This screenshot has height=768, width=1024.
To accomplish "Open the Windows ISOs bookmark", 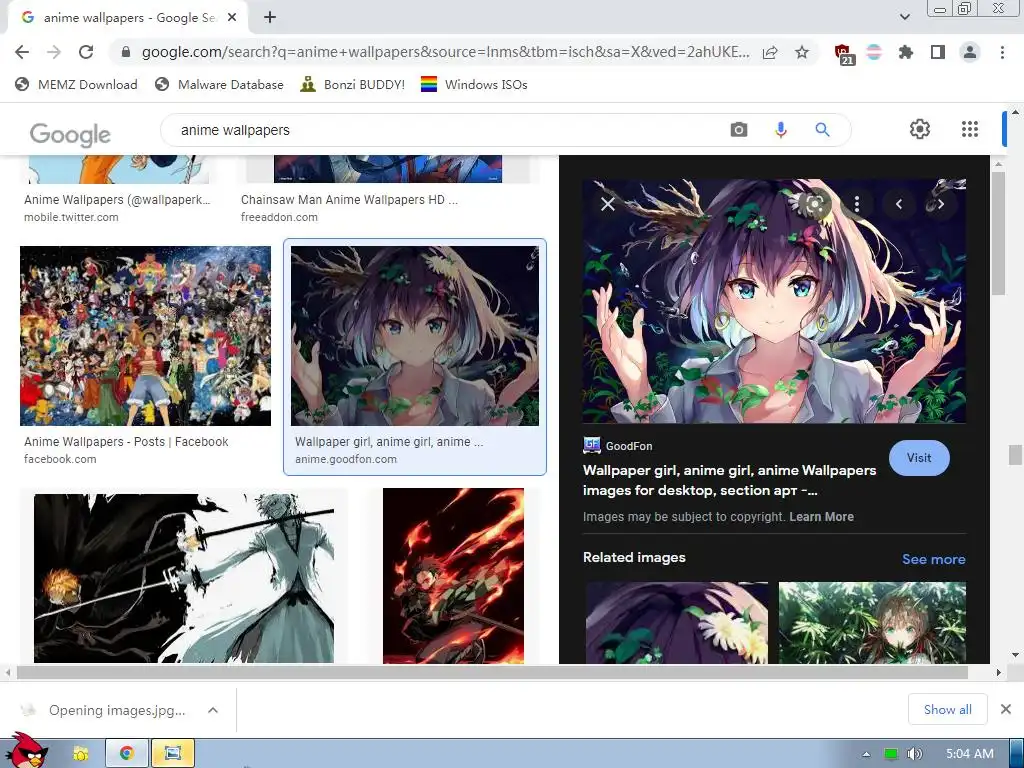I will [x=474, y=84].
